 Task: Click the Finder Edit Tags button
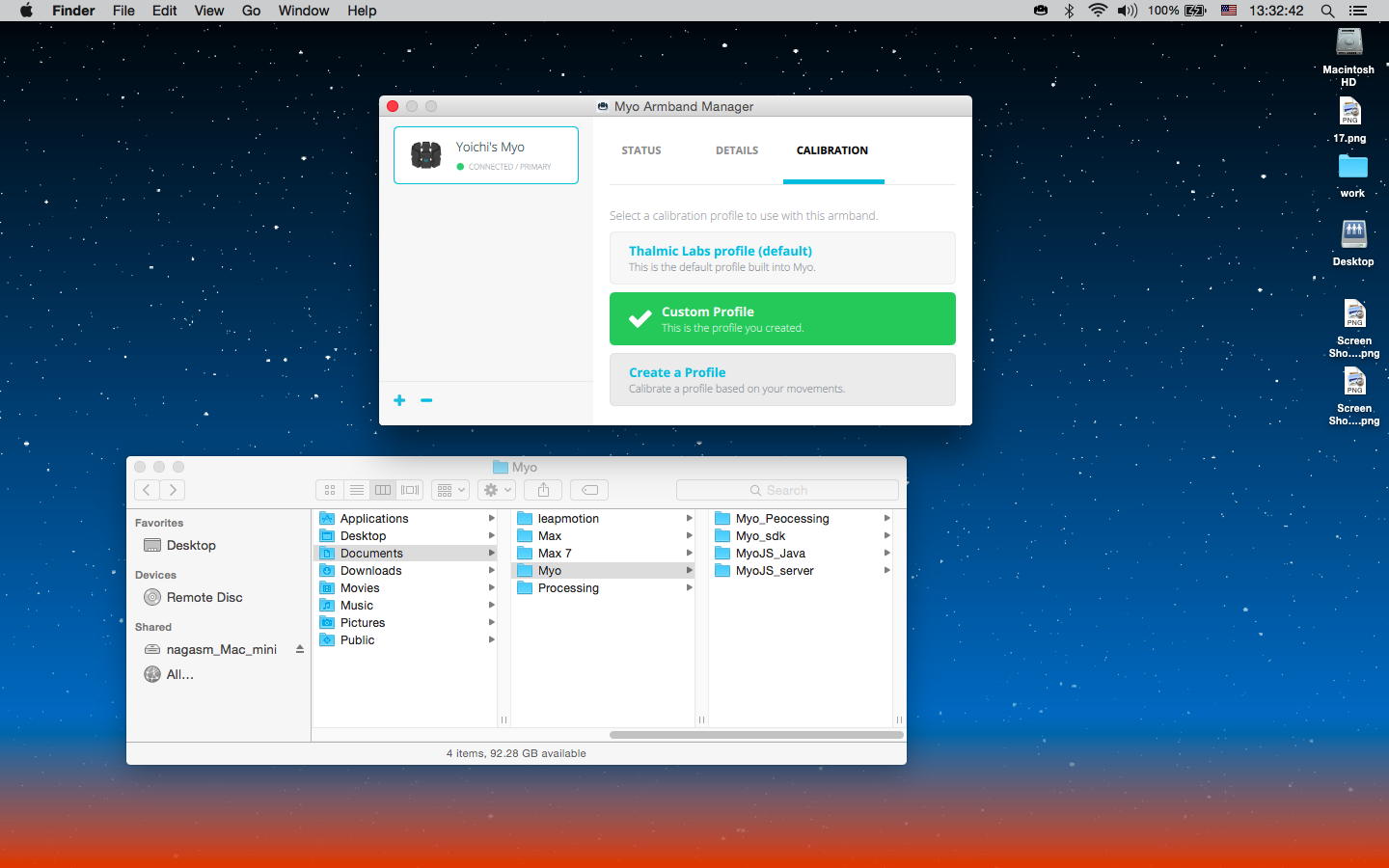589,490
